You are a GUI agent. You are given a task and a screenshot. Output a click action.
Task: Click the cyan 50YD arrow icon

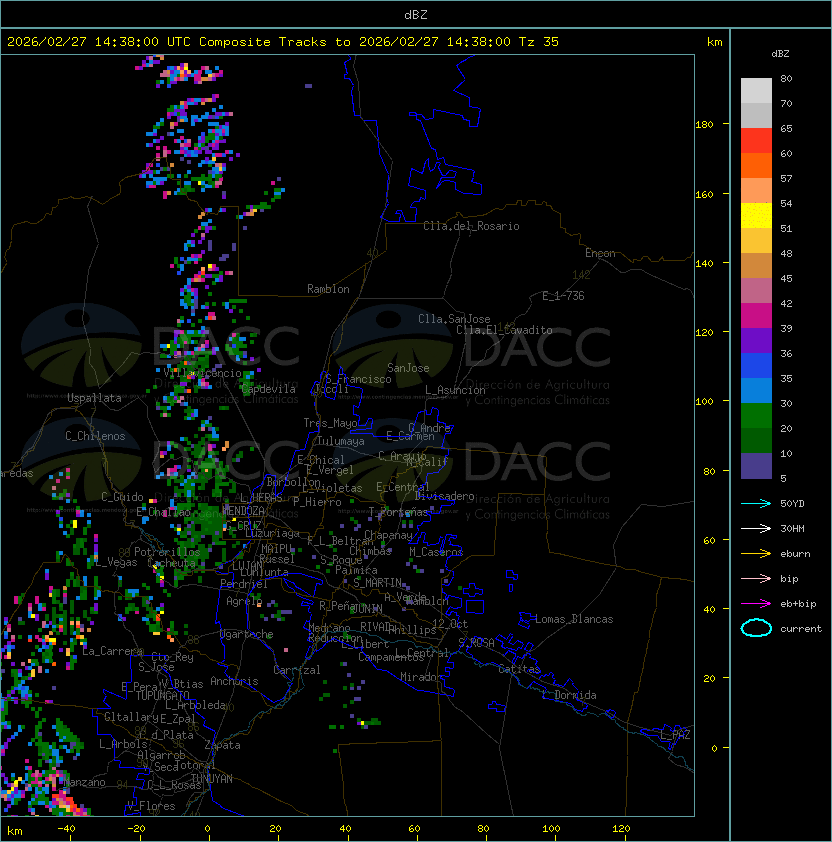click(x=756, y=503)
